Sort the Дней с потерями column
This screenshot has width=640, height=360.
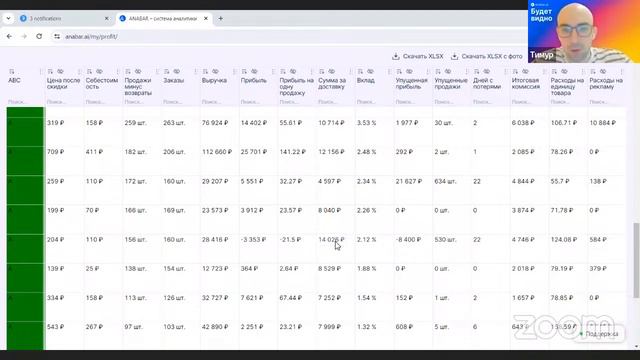click(x=476, y=72)
